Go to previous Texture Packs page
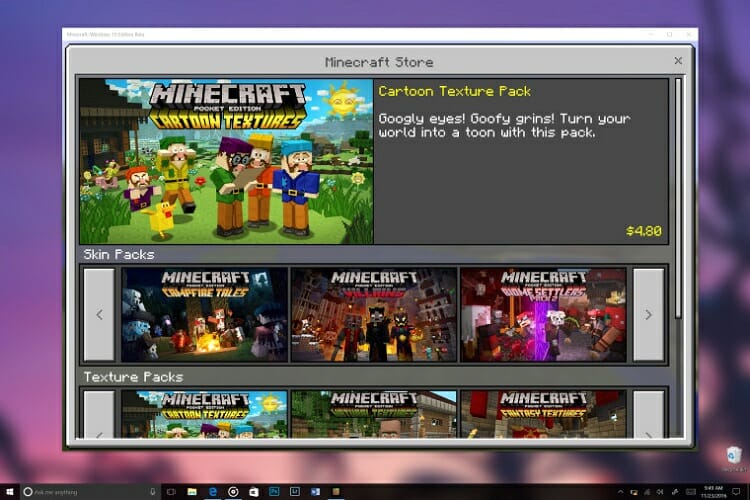 [x=99, y=415]
